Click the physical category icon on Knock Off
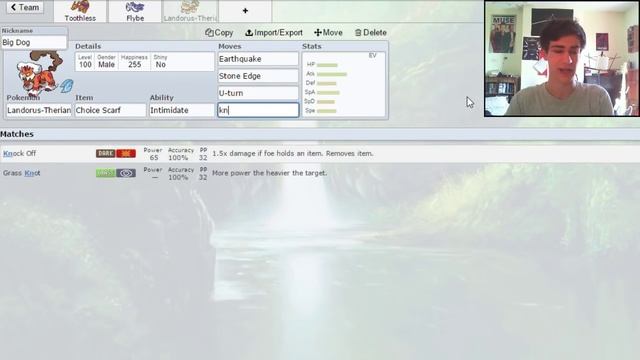Image resolution: width=640 pixels, height=360 pixels. [x=126, y=153]
